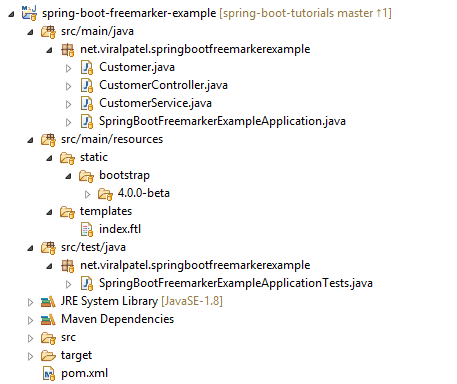Select SpringBootFreemarkerExampleApplicationTests.java test file
457x384 pixels.
236,283
